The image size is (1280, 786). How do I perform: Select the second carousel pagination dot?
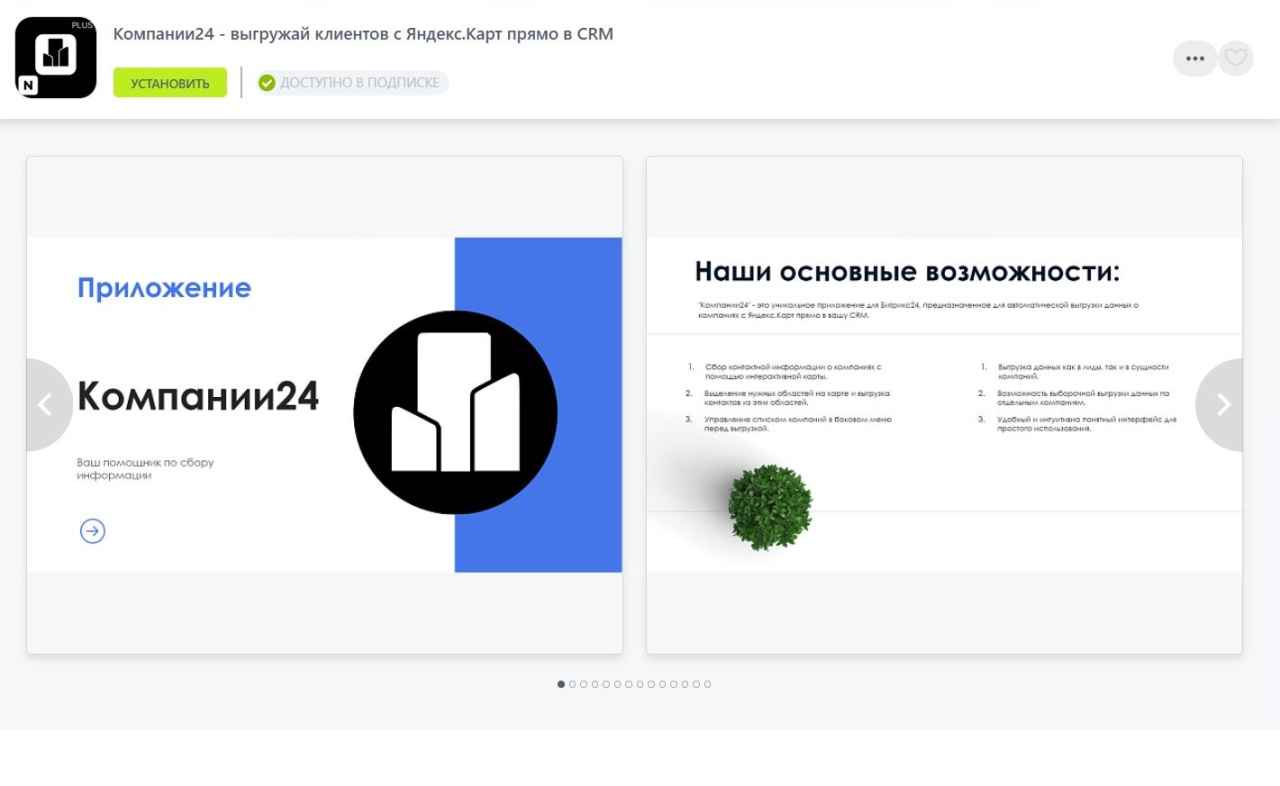pos(572,684)
